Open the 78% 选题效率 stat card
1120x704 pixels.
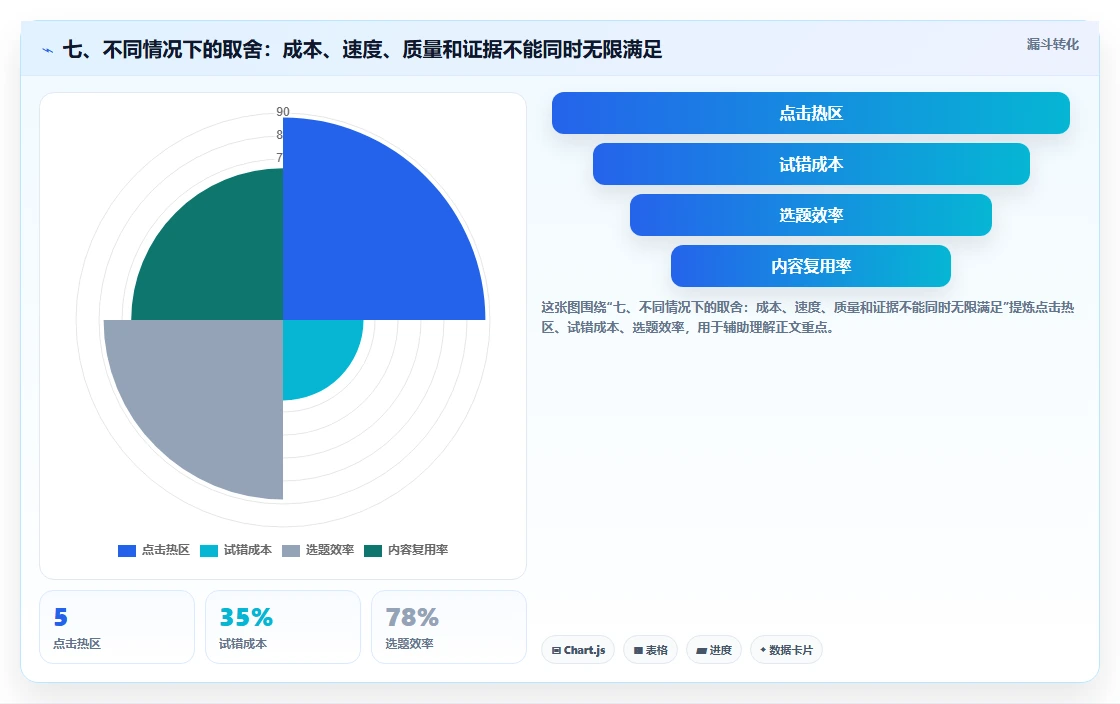click(449, 627)
